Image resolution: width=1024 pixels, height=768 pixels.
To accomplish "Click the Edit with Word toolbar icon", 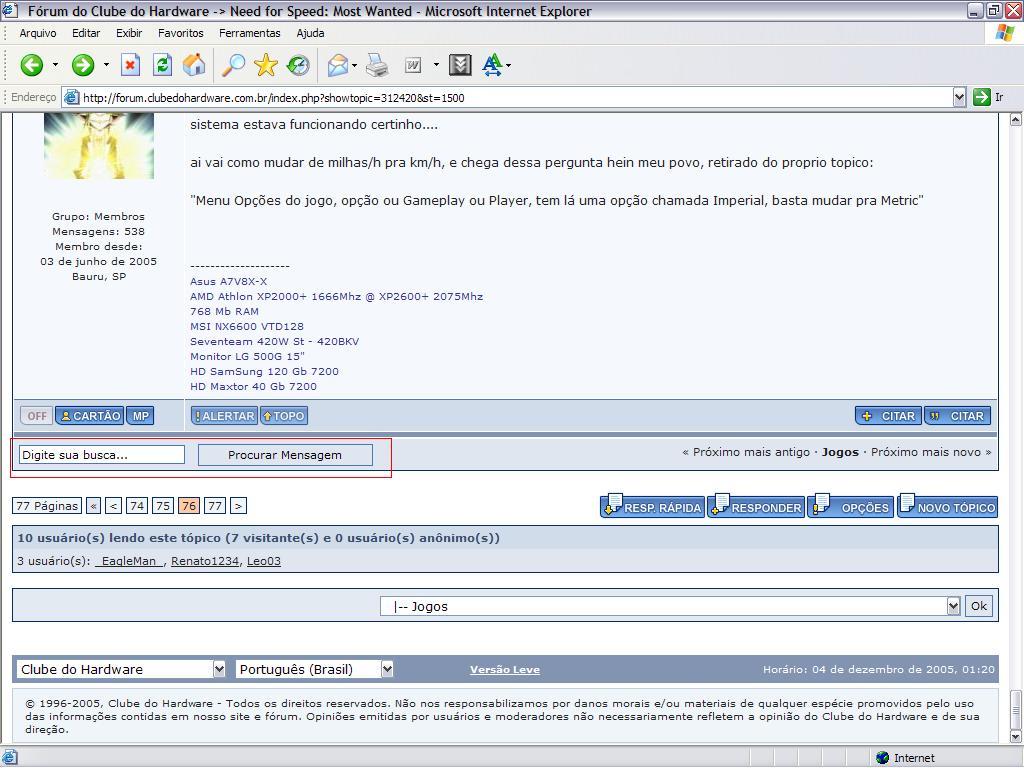I will [413, 65].
